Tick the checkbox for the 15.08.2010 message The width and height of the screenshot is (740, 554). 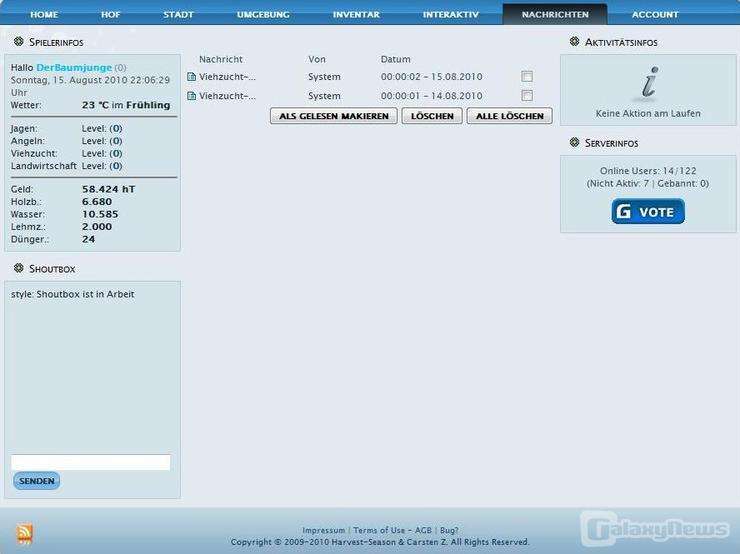[x=527, y=77]
